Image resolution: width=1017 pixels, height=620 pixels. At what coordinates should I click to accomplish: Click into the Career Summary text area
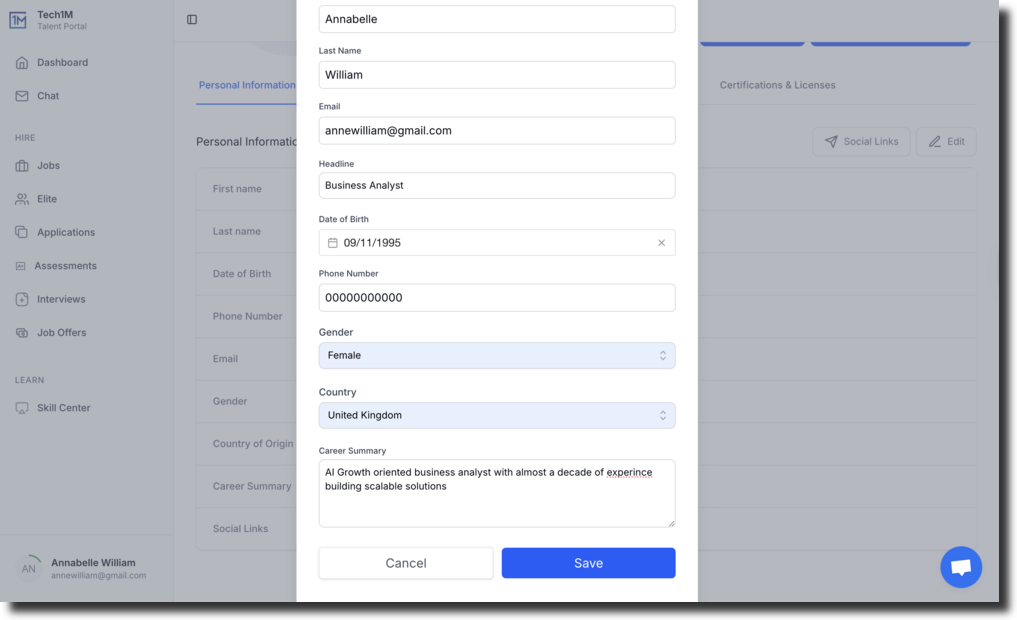(497, 494)
